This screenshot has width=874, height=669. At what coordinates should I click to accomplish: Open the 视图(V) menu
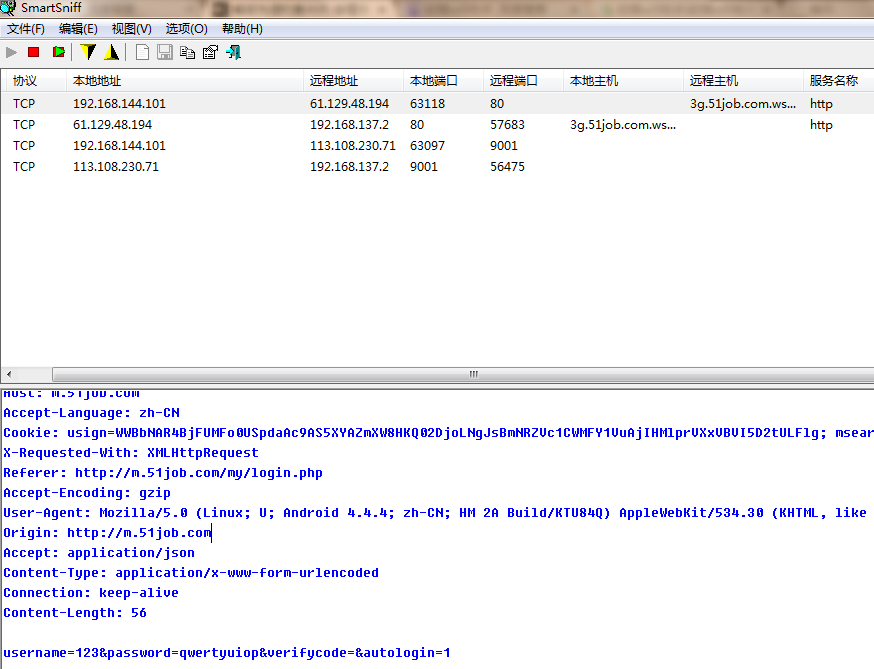coord(132,29)
